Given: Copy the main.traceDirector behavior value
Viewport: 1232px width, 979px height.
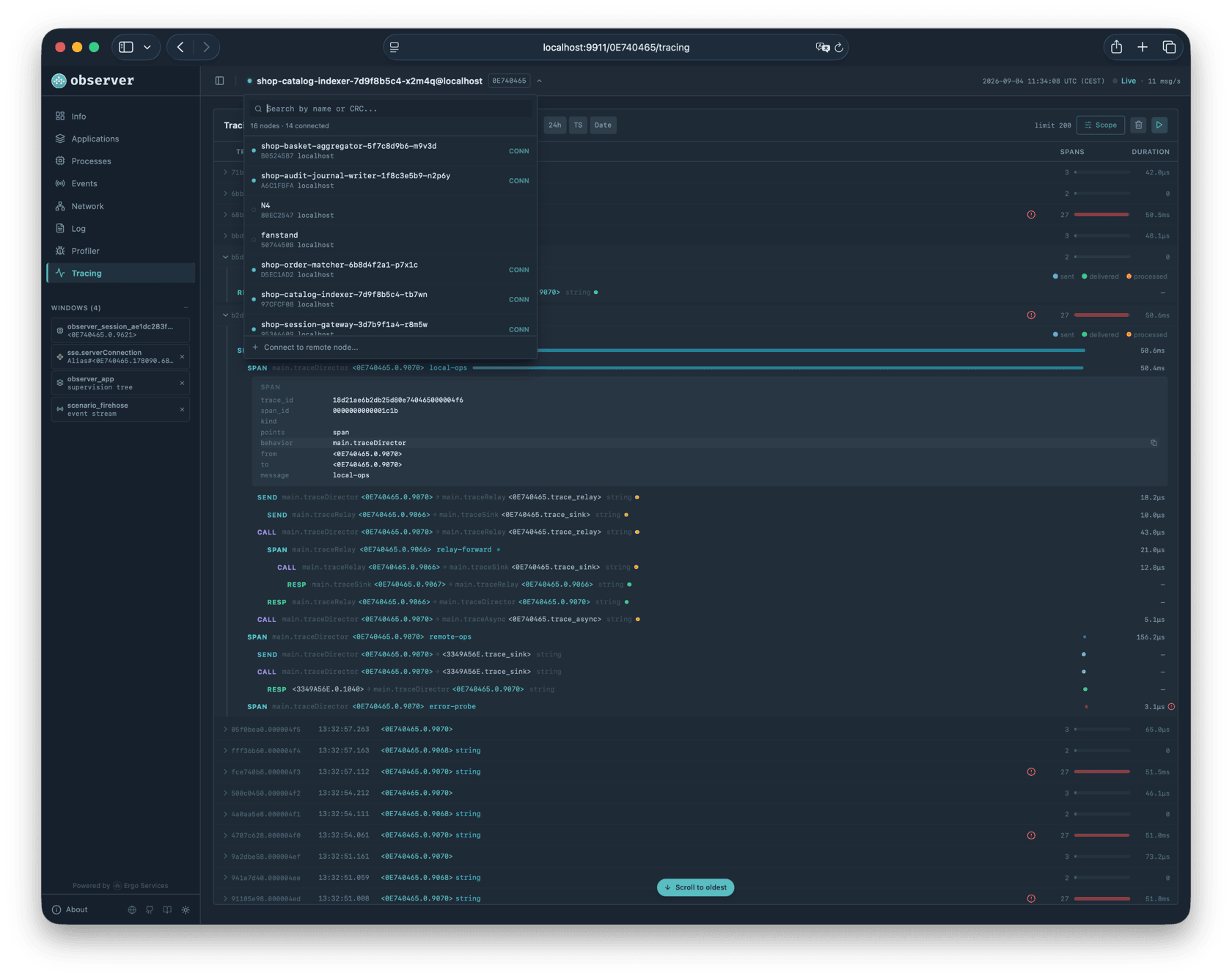Looking at the screenshot, I should click(x=1154, y=443).
